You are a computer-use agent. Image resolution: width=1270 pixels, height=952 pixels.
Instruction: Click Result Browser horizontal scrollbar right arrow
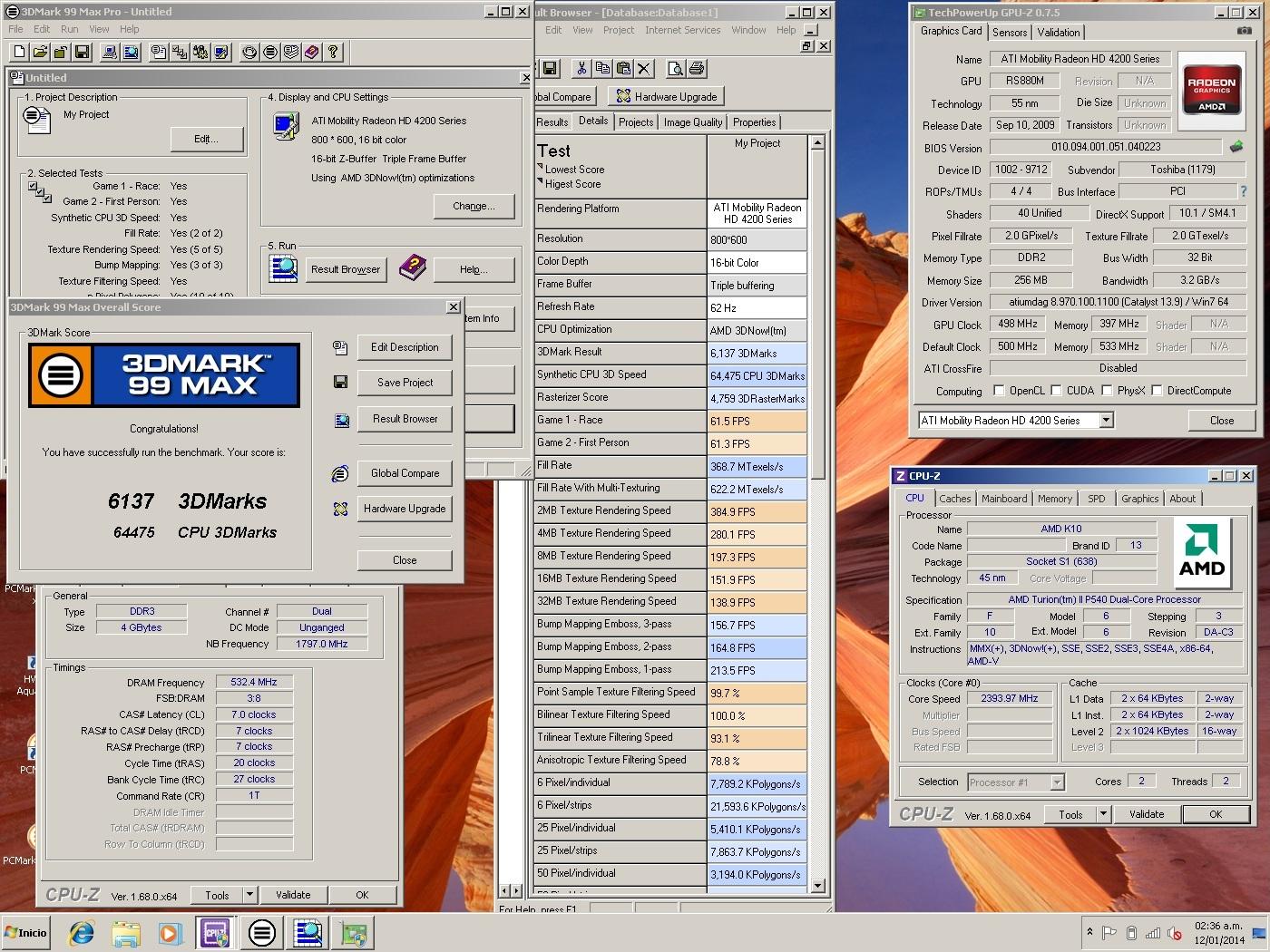(517, 891)
